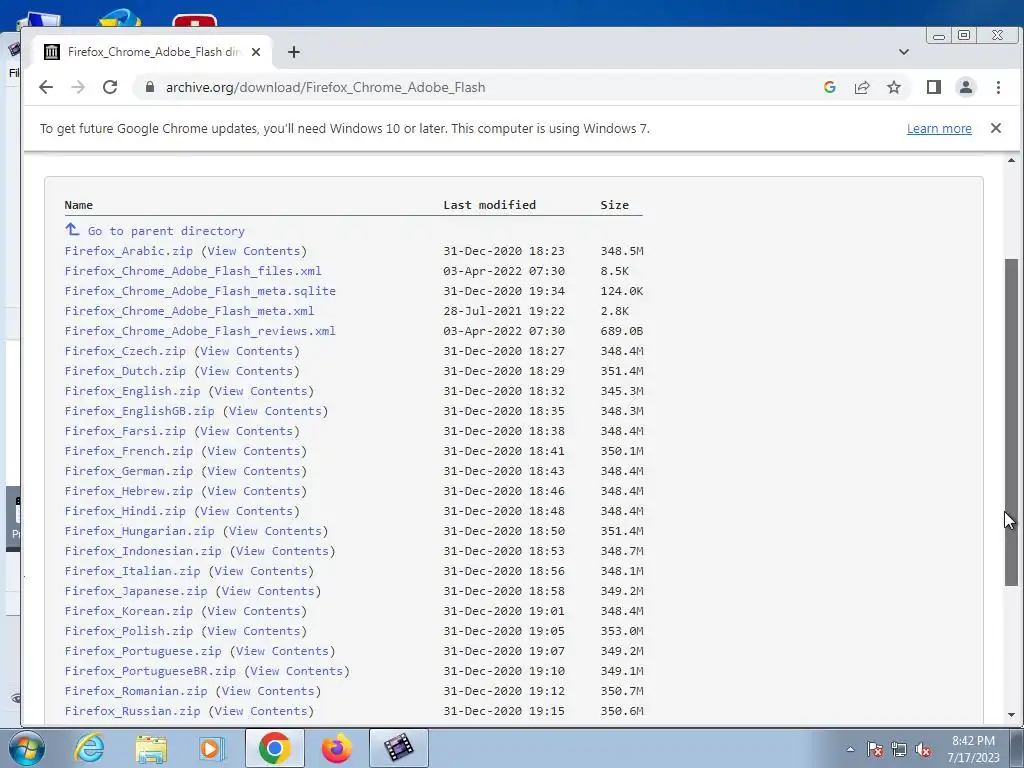Image resolution: width=1024 pixels, height=768 pixels.
Task: Click the up-arrow parent directory icon
Action: (72, 230)
